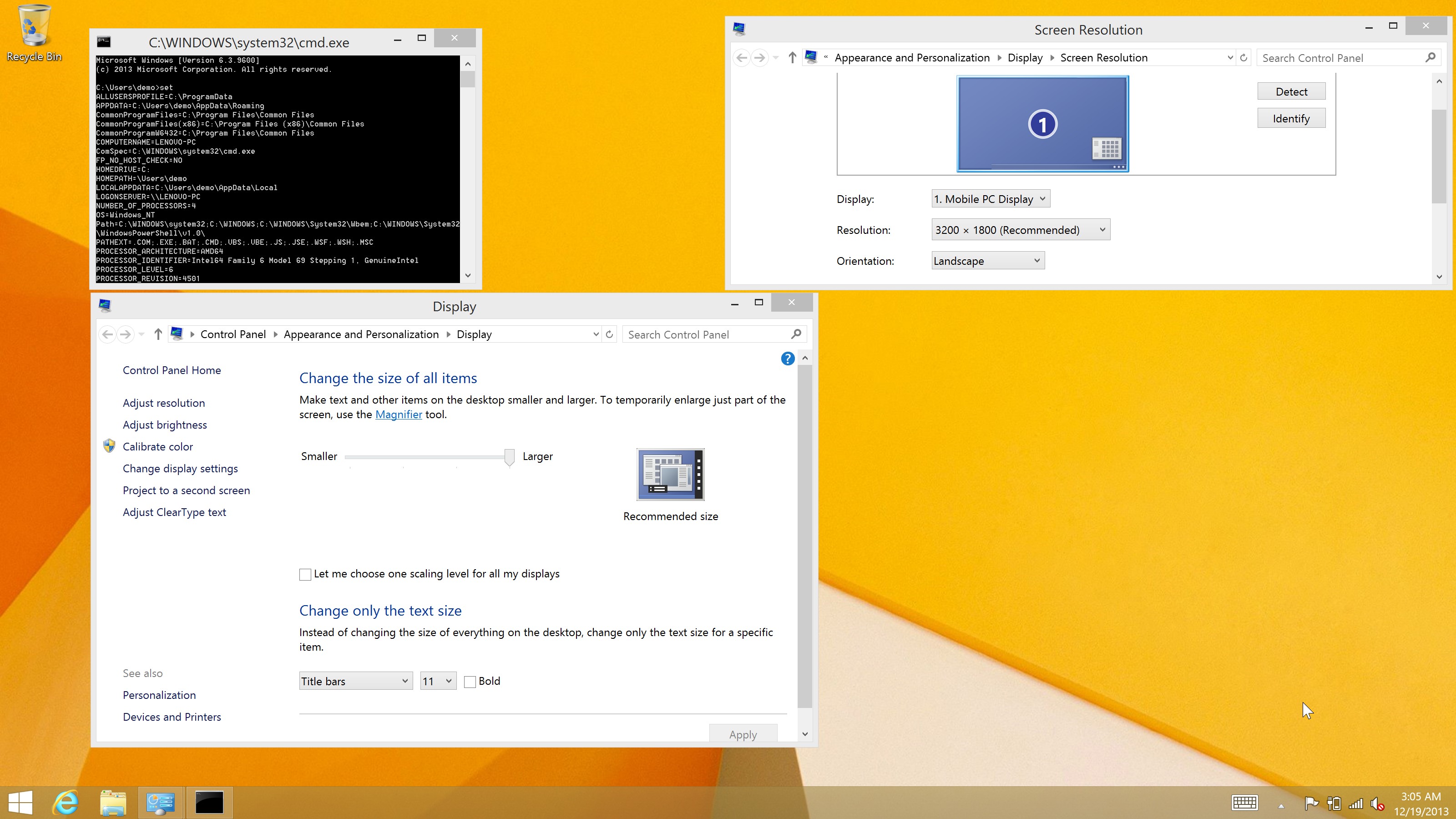Open the Title bars item dropdown

pos(356,681)
